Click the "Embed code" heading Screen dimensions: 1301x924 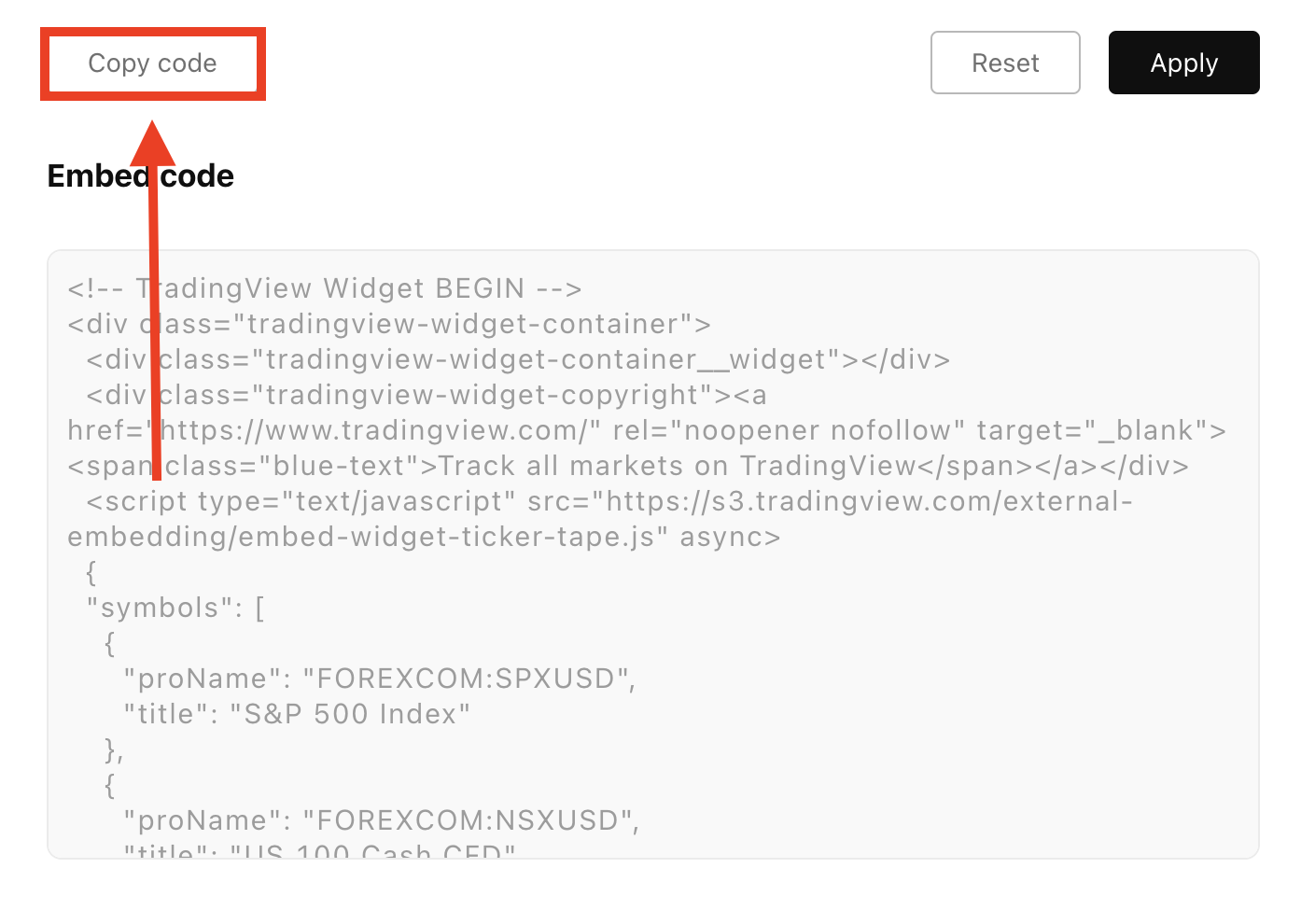click(141, 175)
